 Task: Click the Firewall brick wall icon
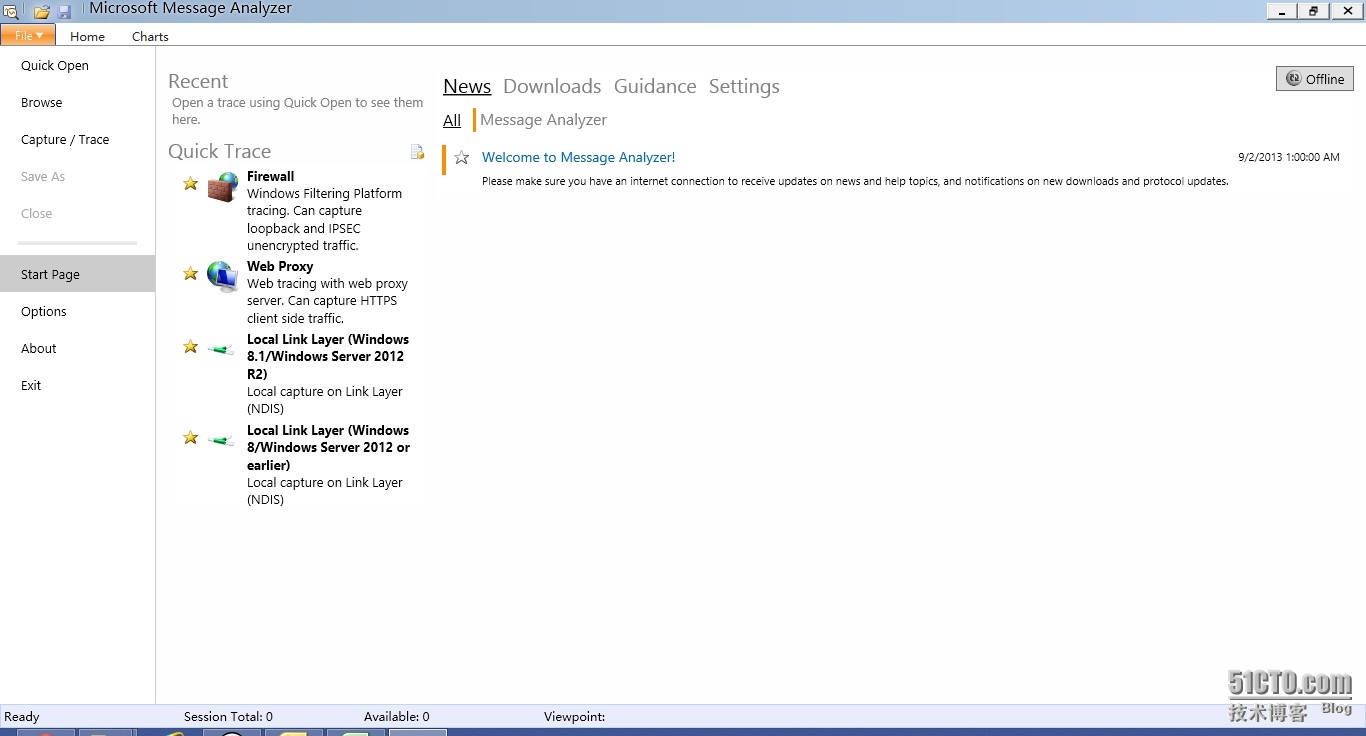[x=222, y=186]
